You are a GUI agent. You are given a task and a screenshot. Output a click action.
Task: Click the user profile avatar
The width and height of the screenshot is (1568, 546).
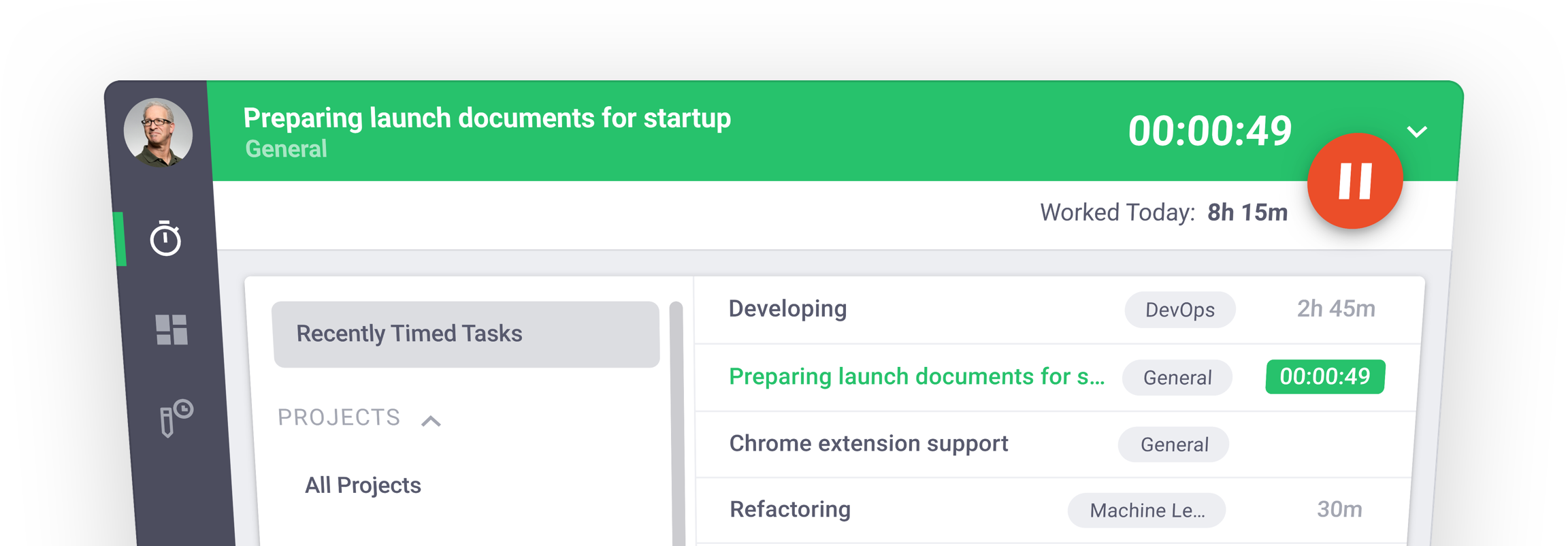pos(158,133)
